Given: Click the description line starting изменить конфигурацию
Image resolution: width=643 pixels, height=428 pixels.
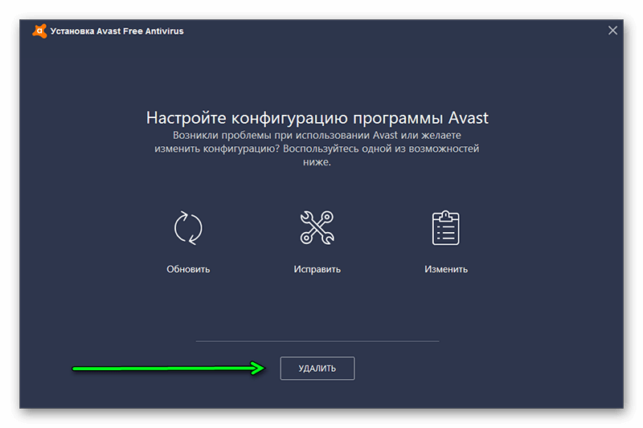Looking at the screenshot, I should (317, 148).
